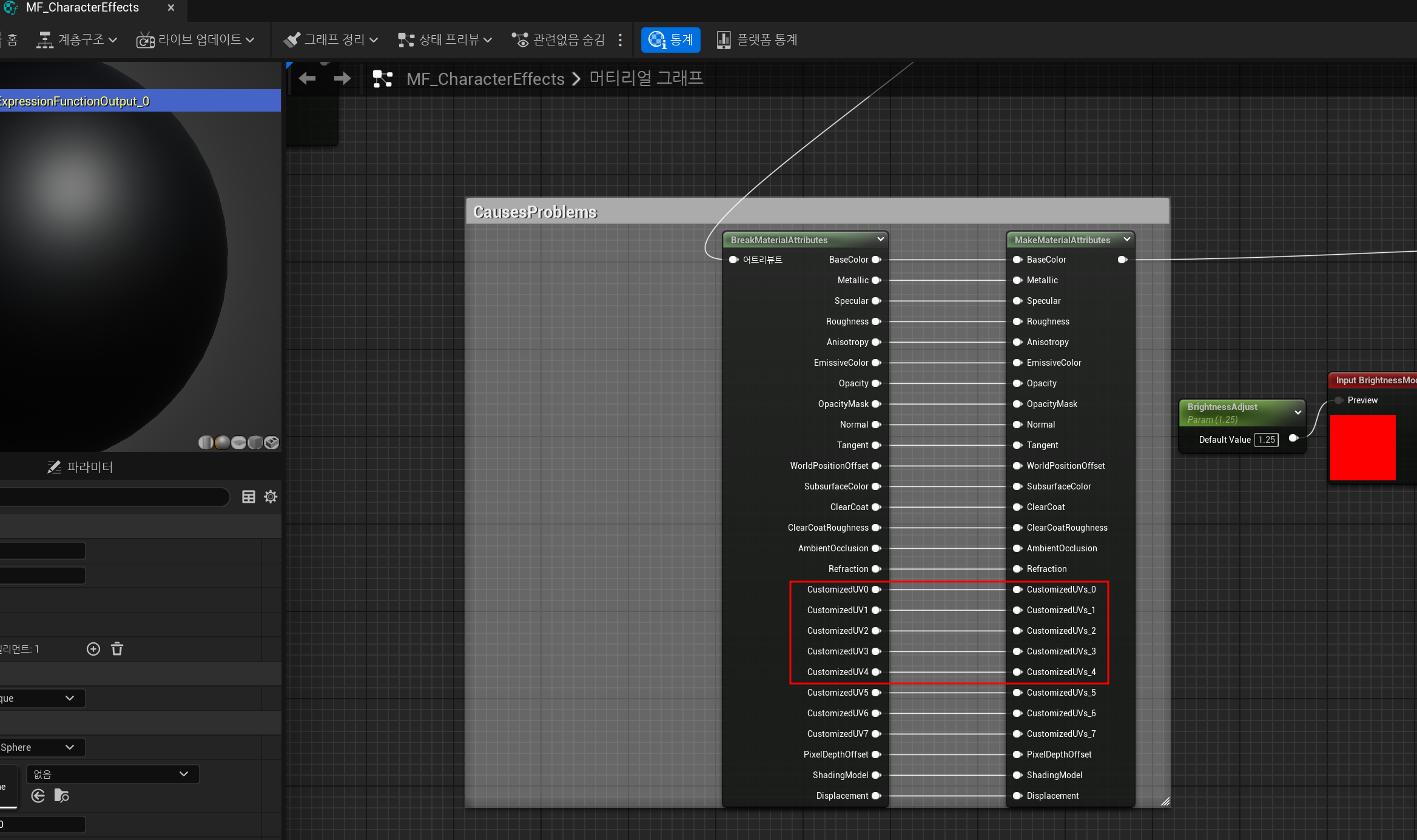Toggle 관련없음 숨김 hide unrelated option

pyautogui.click(x=559, y=40)
